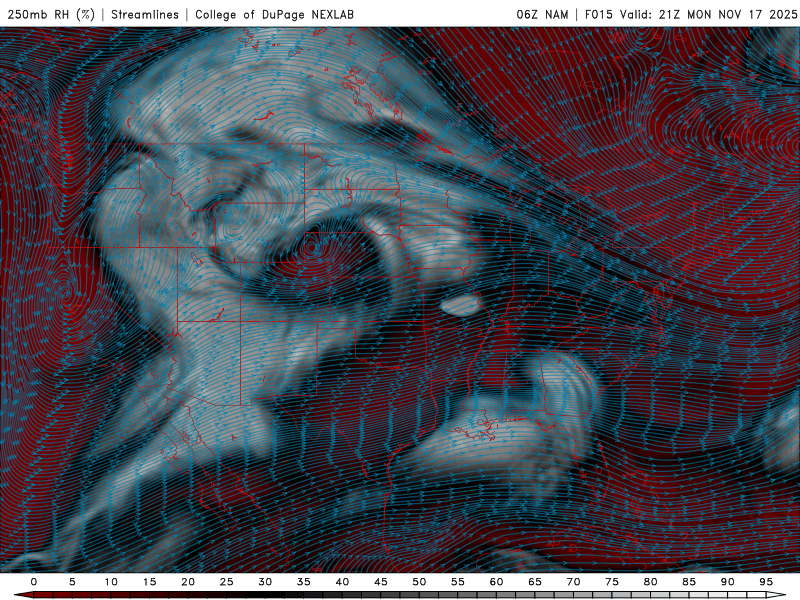This screenshot has height=600, width=800.
Task: Click the right arrow end of color bar
Action: (776, 595)
